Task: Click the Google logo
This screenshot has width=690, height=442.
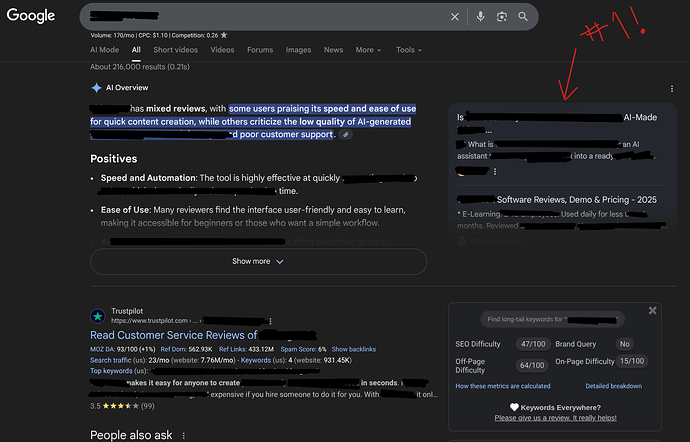Action: tap(33, 16)
